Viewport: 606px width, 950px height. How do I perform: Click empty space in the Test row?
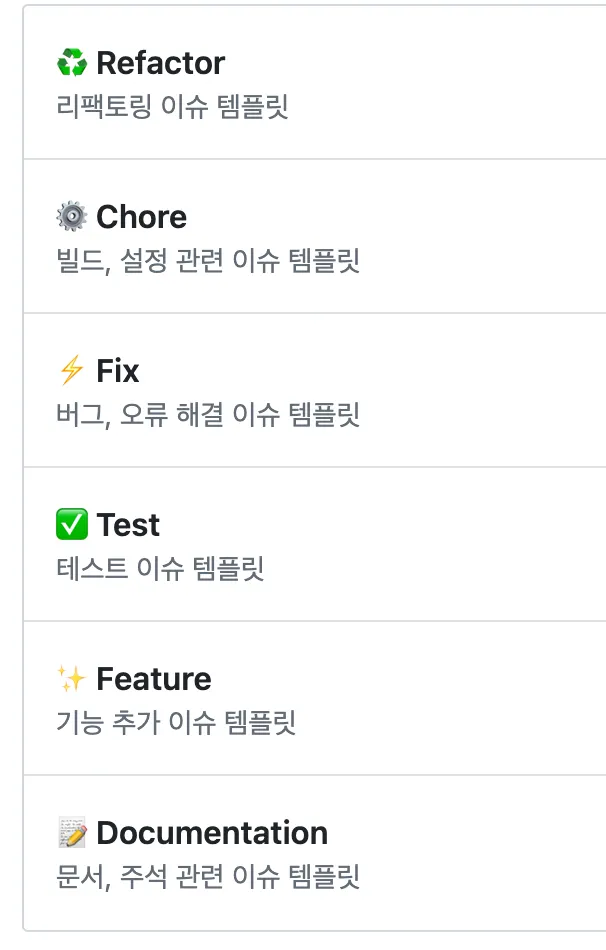click(x=450, y=545)
